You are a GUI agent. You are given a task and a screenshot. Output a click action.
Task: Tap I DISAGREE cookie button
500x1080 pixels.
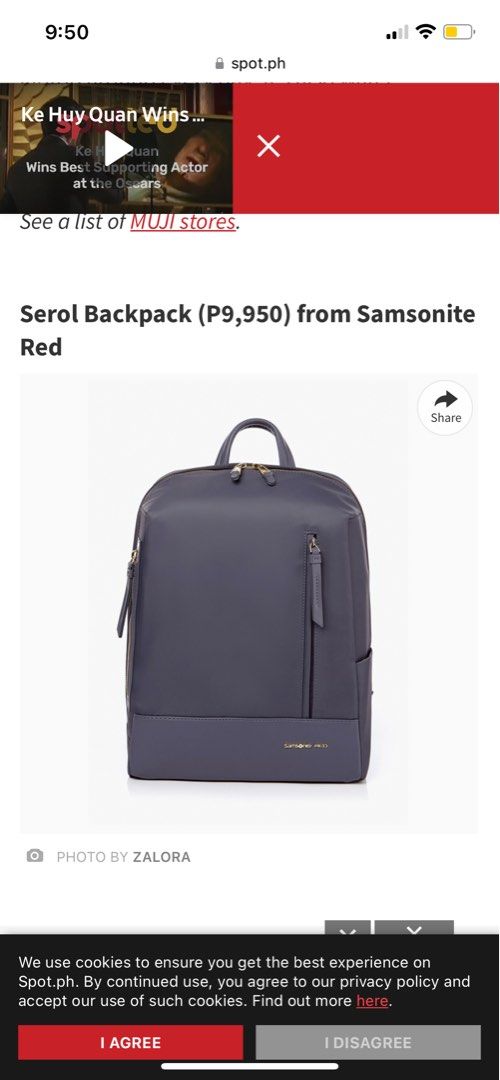tap(368, 1042)
